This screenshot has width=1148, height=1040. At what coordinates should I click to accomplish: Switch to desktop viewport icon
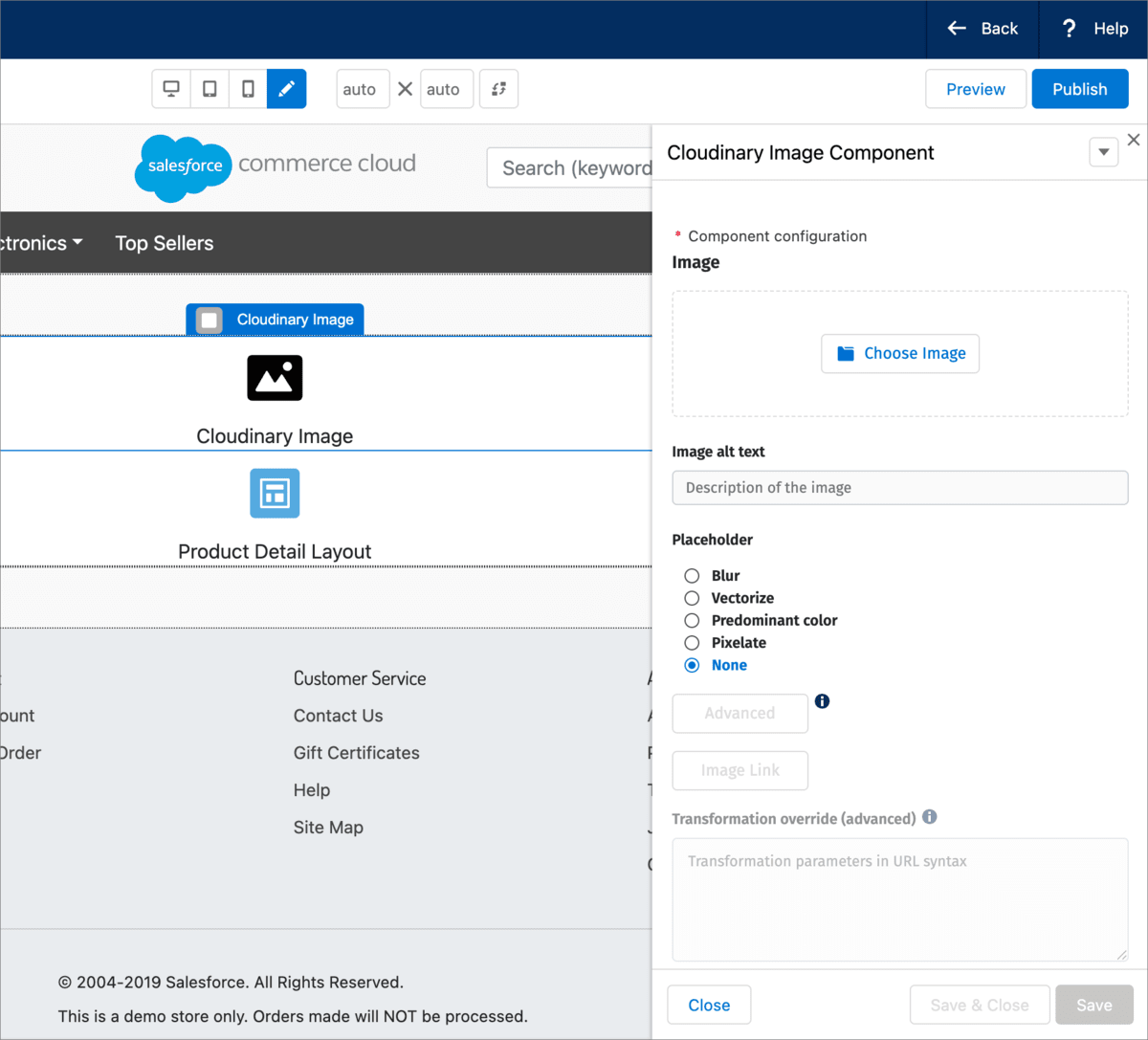[171, 89]
